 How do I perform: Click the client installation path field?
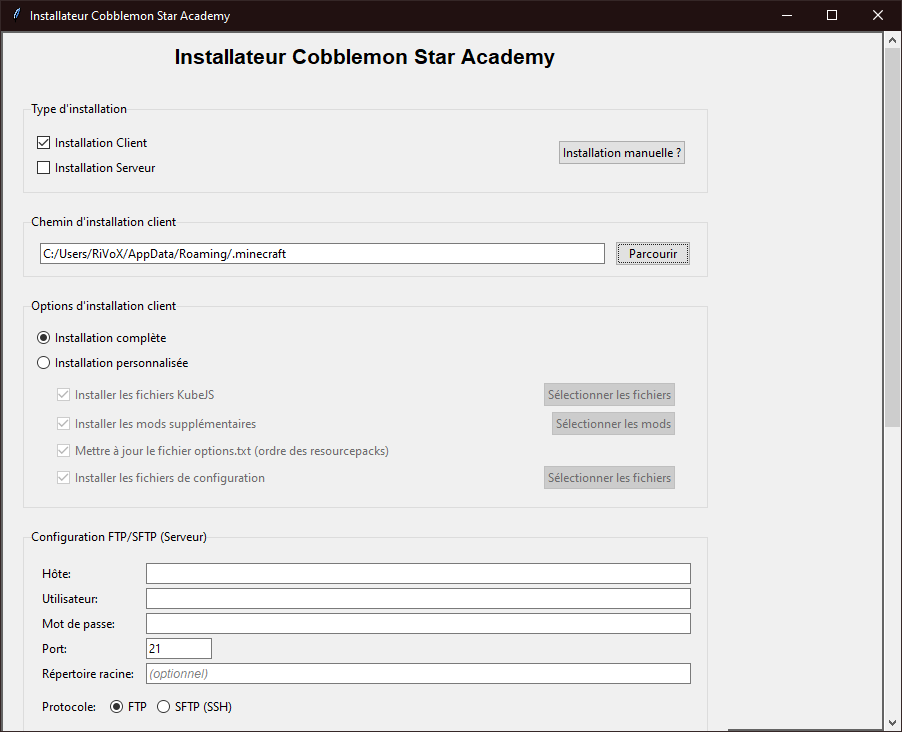click(322, 254)
